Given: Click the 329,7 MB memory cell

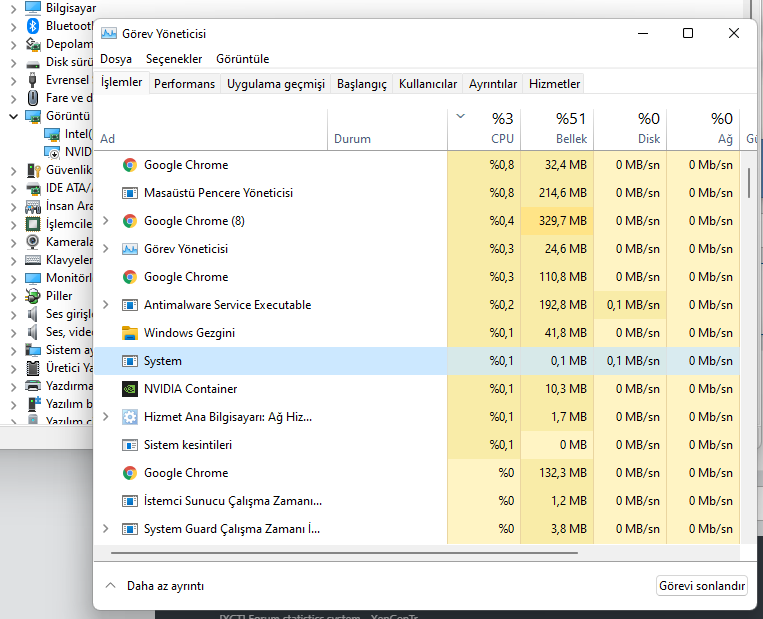Looking at the screenshot, I should [557, 221].
